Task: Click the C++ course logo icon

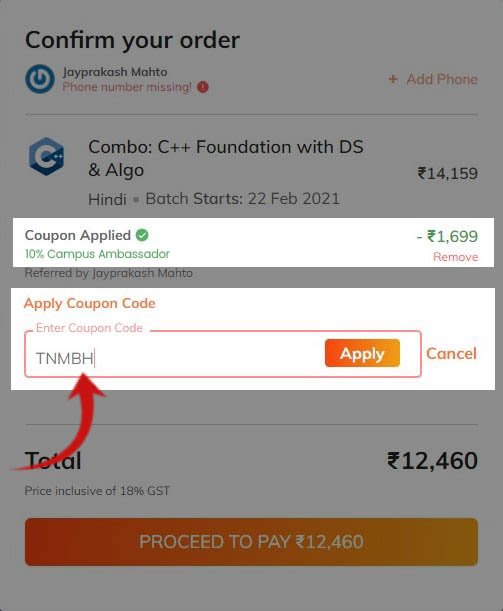Action: [46, 156]
